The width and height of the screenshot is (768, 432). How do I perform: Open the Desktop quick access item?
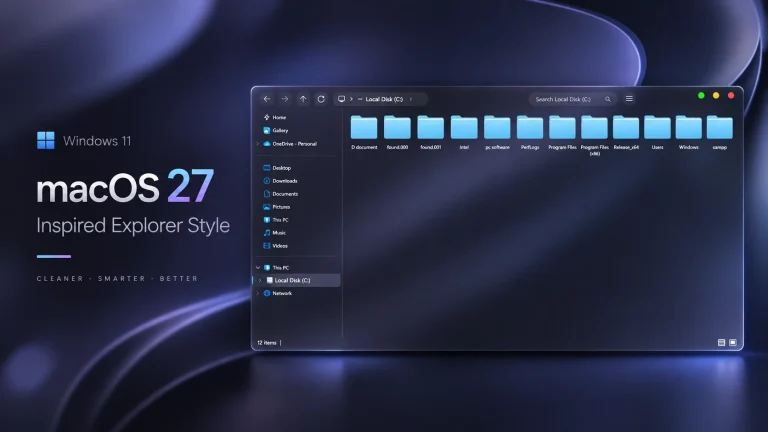(x=277, y=168)
